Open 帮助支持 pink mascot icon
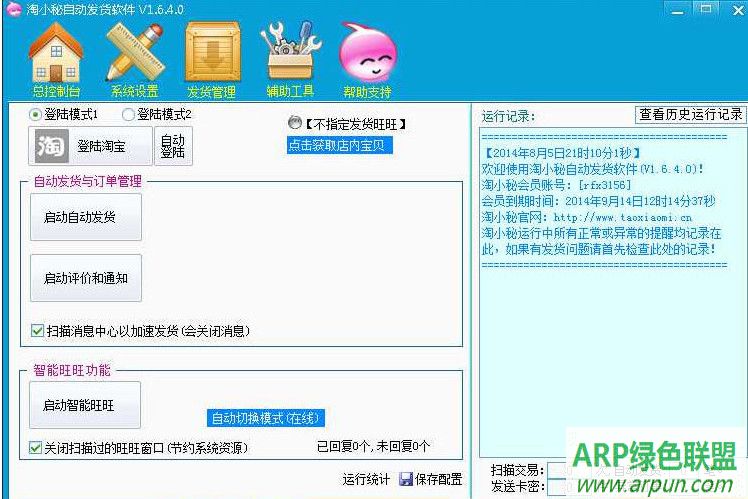The height and width of the screenshot is (499, 748). pos(368,53)
